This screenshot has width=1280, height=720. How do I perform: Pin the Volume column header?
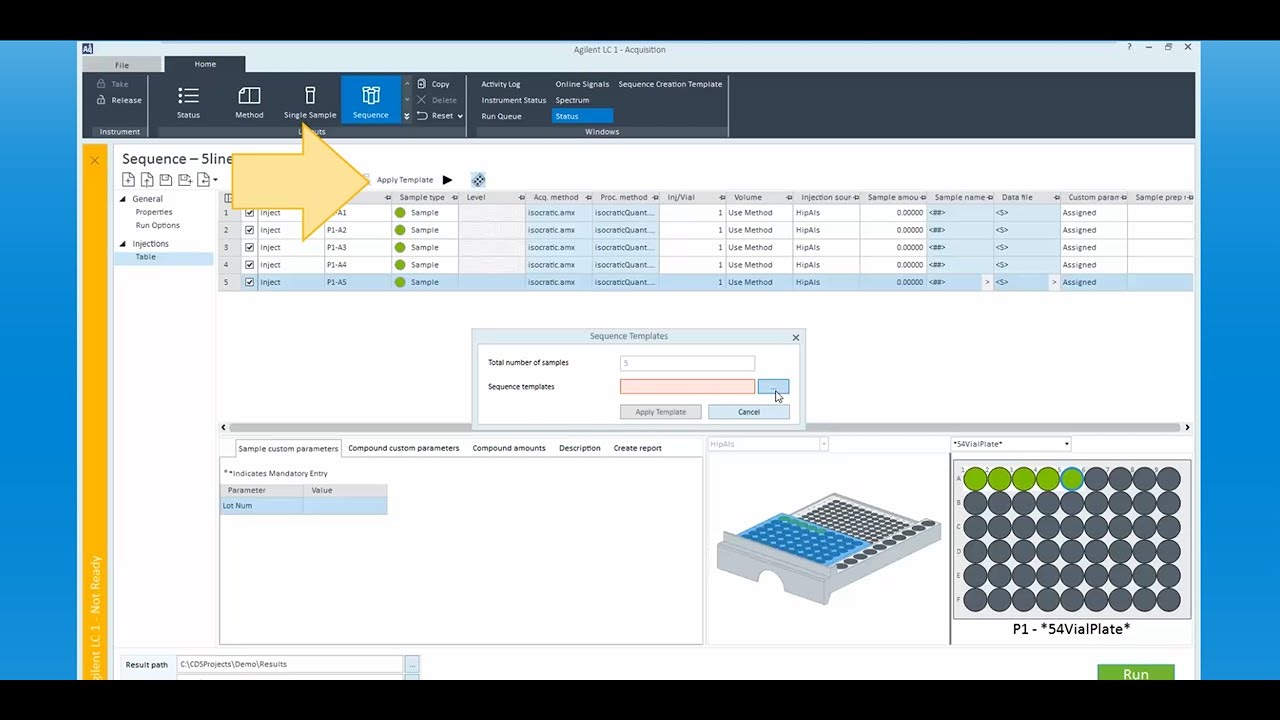(789, 198)
